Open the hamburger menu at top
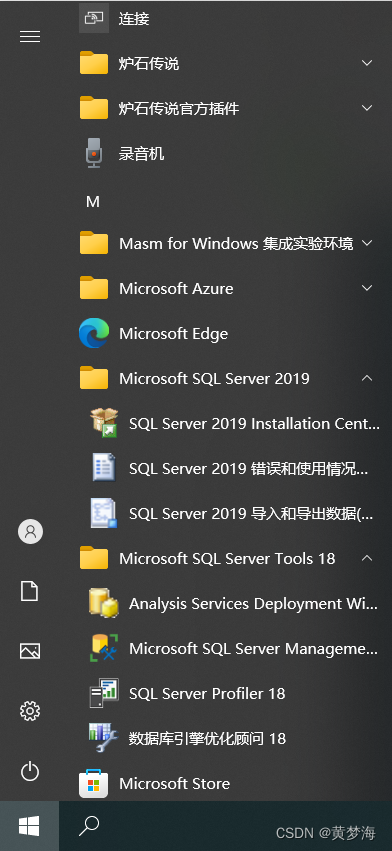Viewport: 392px width, 851px height. [x=30, y=36]
